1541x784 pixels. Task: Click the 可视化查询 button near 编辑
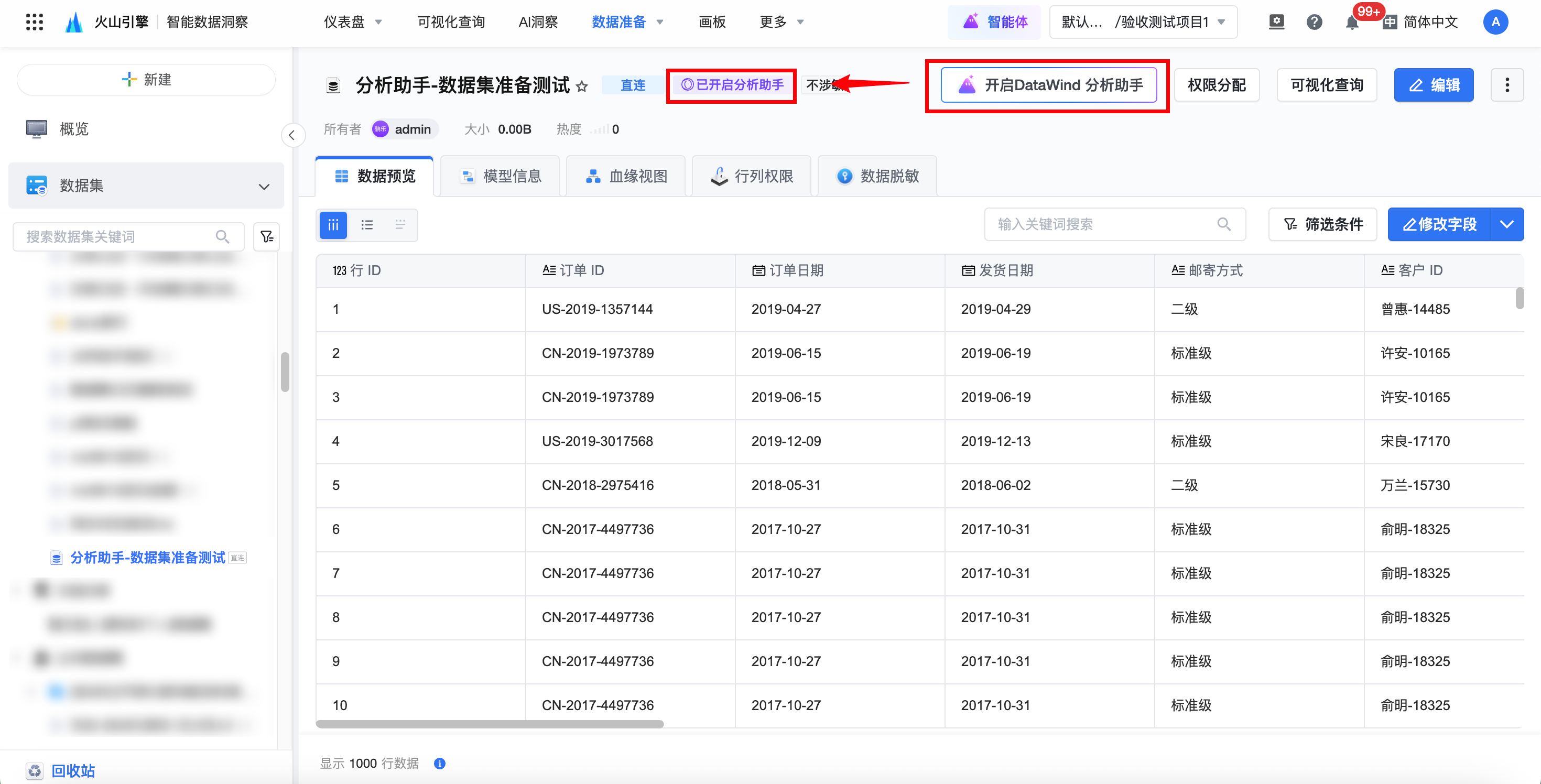1327,85
